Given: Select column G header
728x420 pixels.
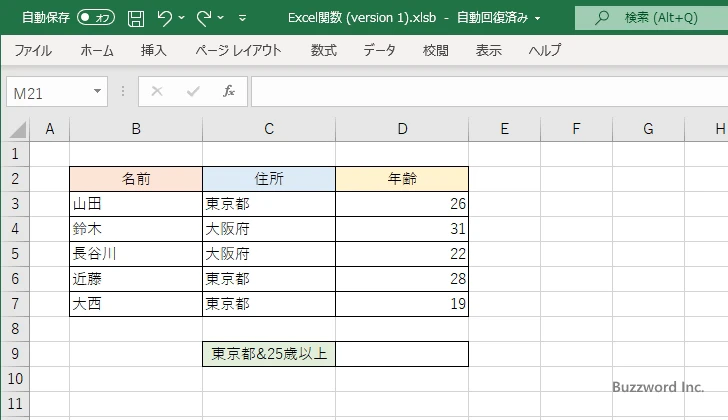Looking at the screenshot, I should coord(648,129).
